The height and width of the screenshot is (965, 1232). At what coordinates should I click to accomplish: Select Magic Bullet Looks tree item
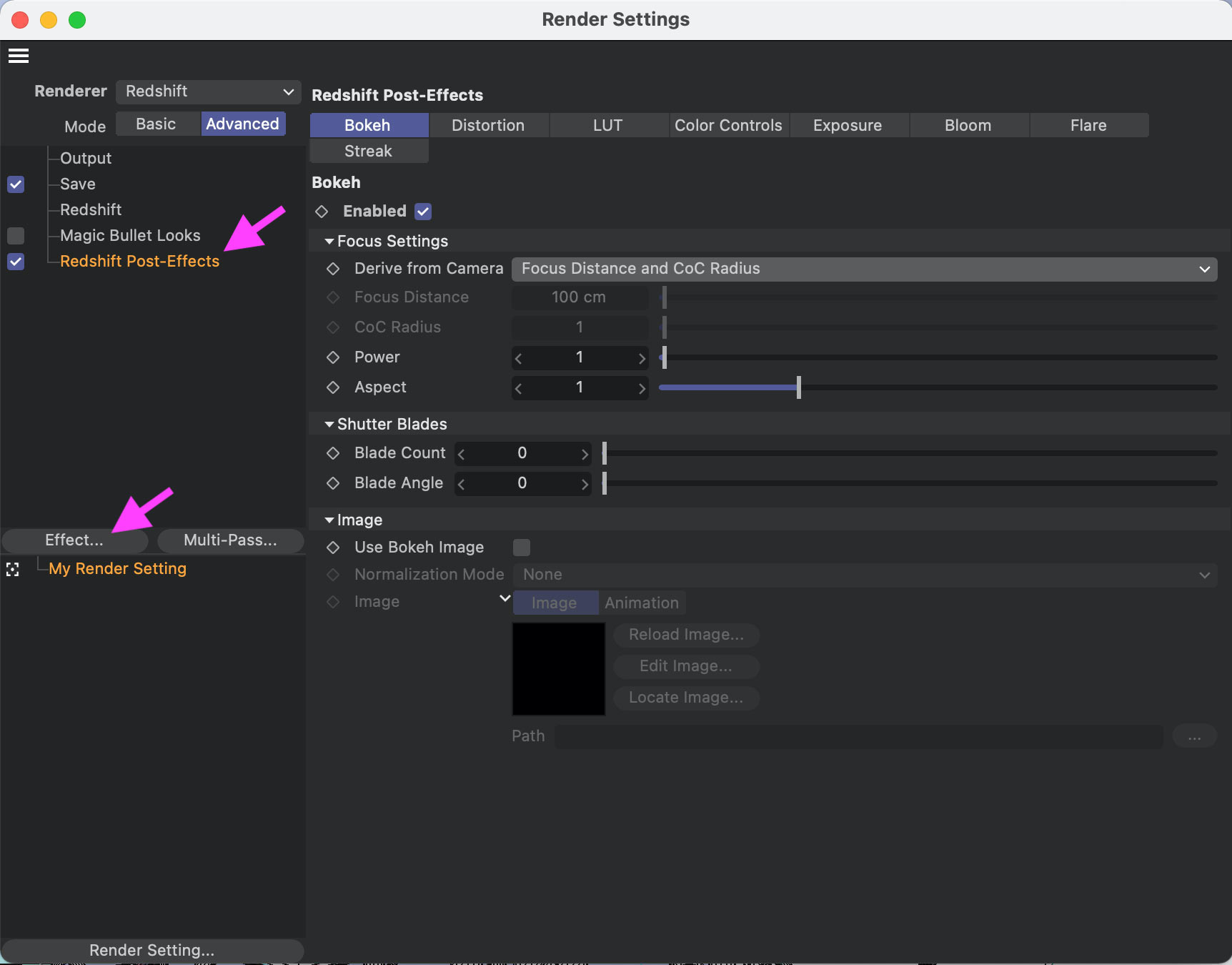coord(130,236)
